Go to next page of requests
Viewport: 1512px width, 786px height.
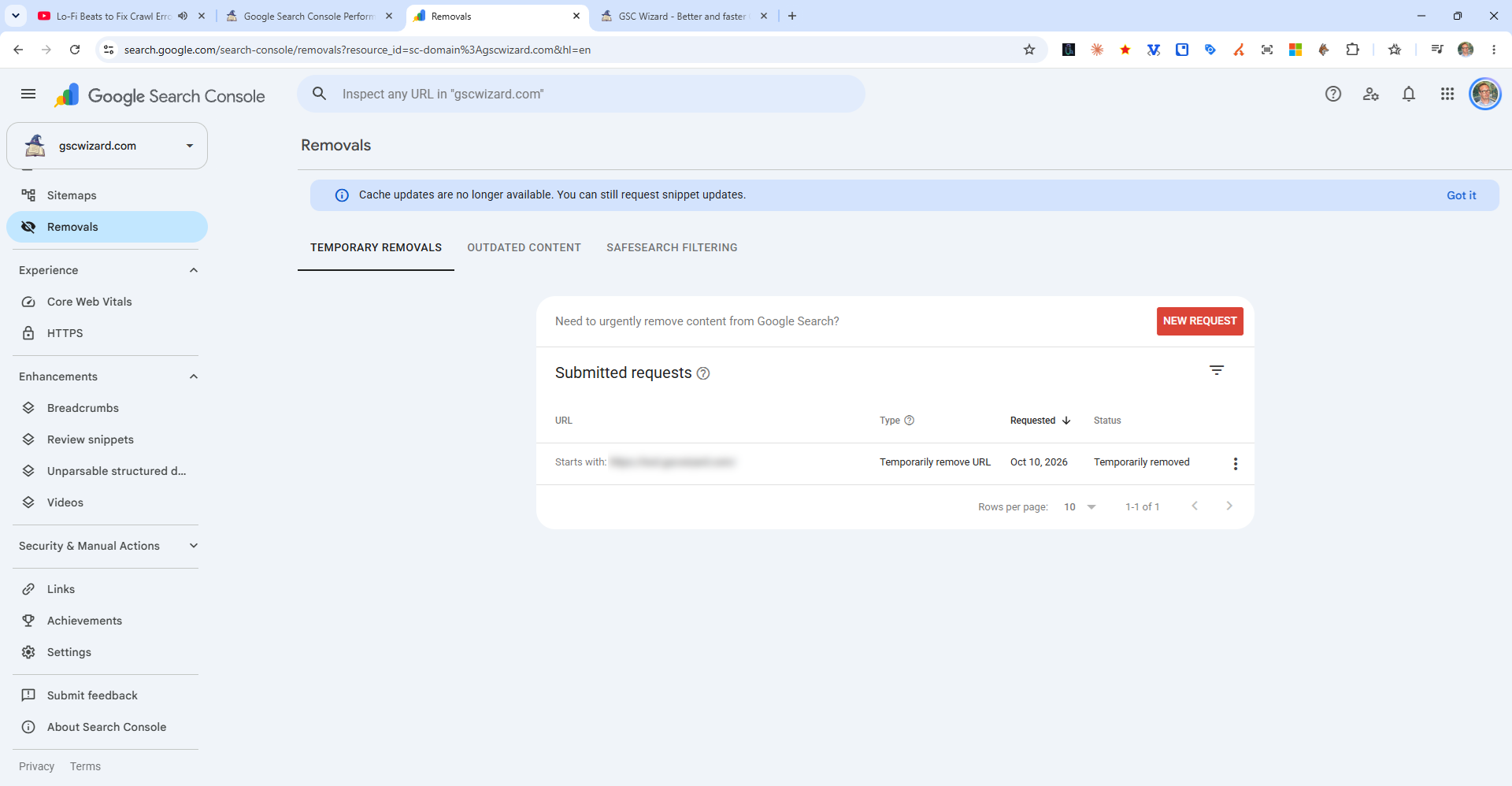click(x=1229, y=506)
